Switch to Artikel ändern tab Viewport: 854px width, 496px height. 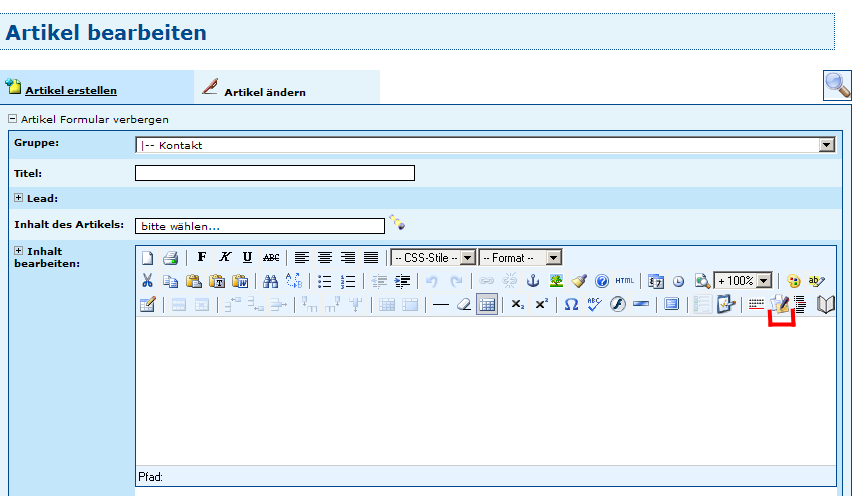[264, 91]
